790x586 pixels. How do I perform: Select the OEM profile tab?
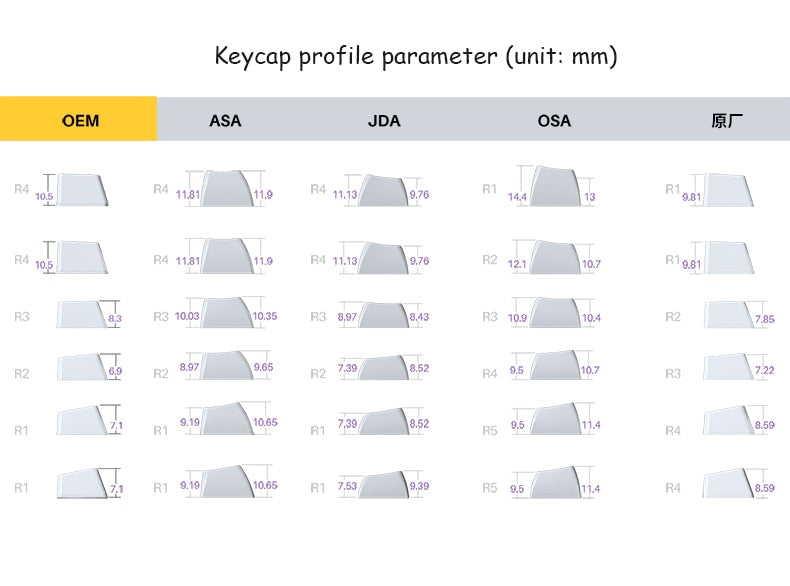(79, 120)
